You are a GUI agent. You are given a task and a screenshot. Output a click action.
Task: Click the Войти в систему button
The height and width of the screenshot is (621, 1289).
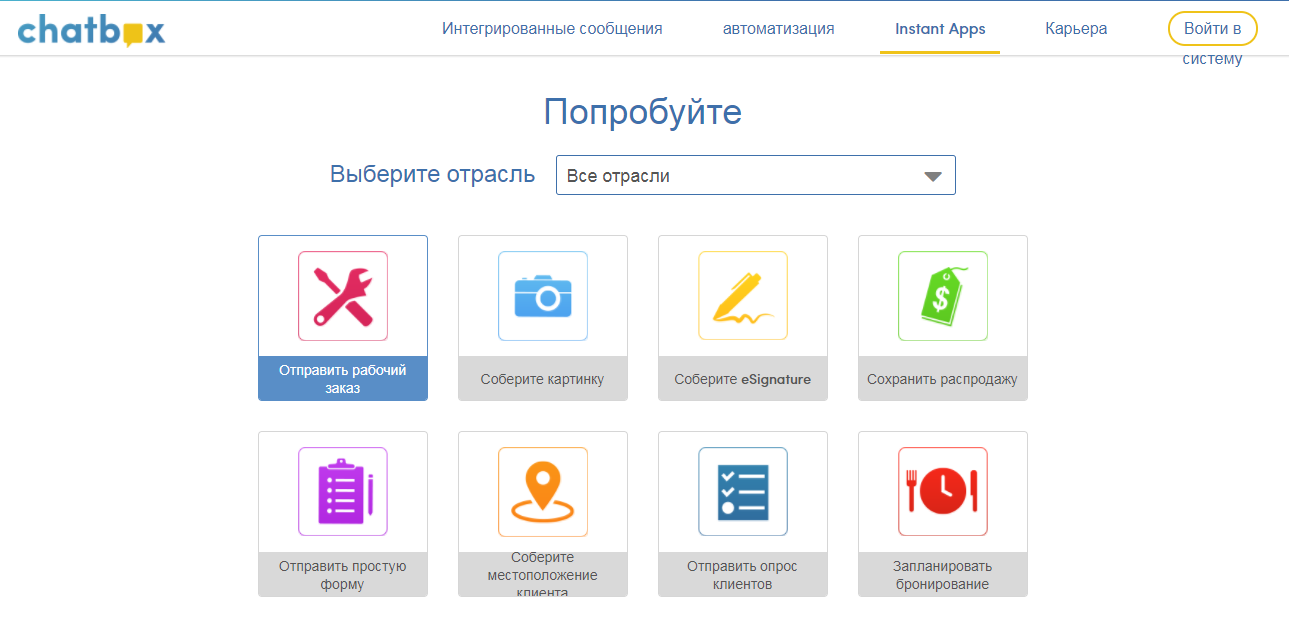pos(1212,28)
